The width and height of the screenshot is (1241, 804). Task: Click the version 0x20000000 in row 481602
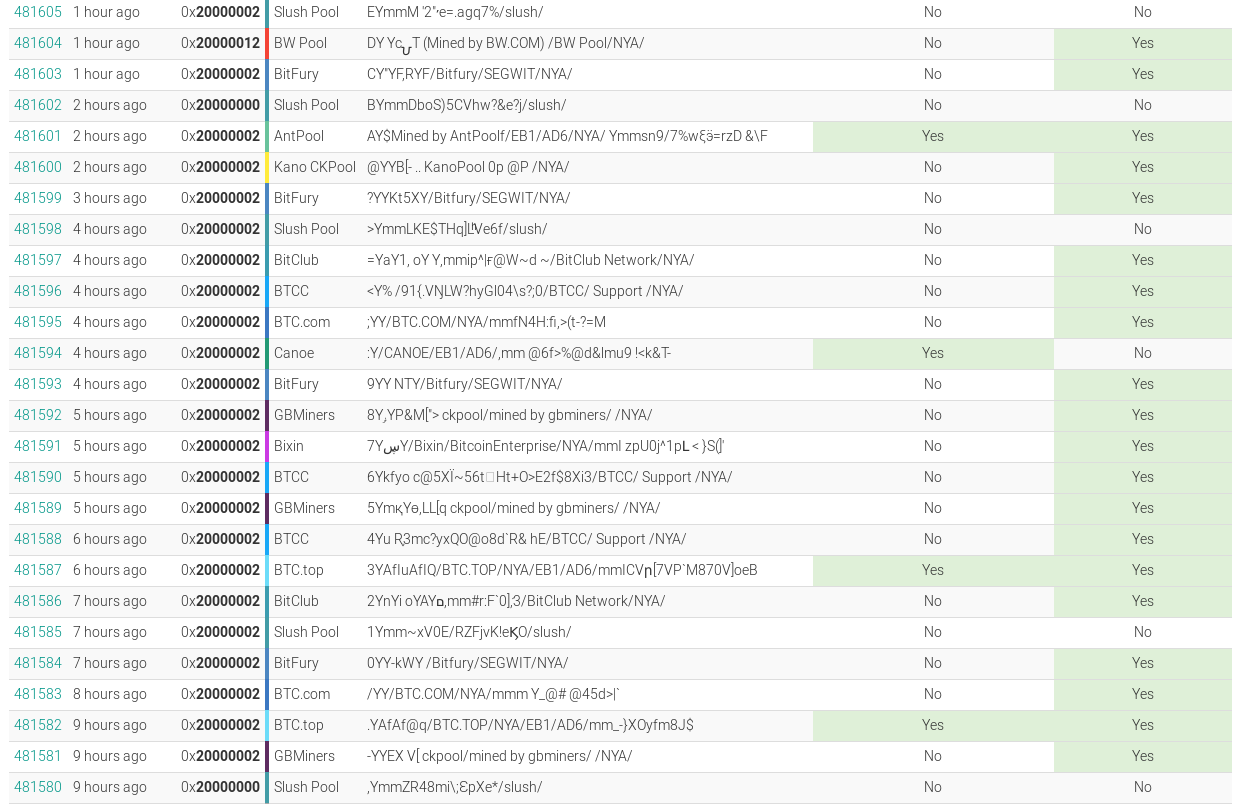tap(220, 105)
